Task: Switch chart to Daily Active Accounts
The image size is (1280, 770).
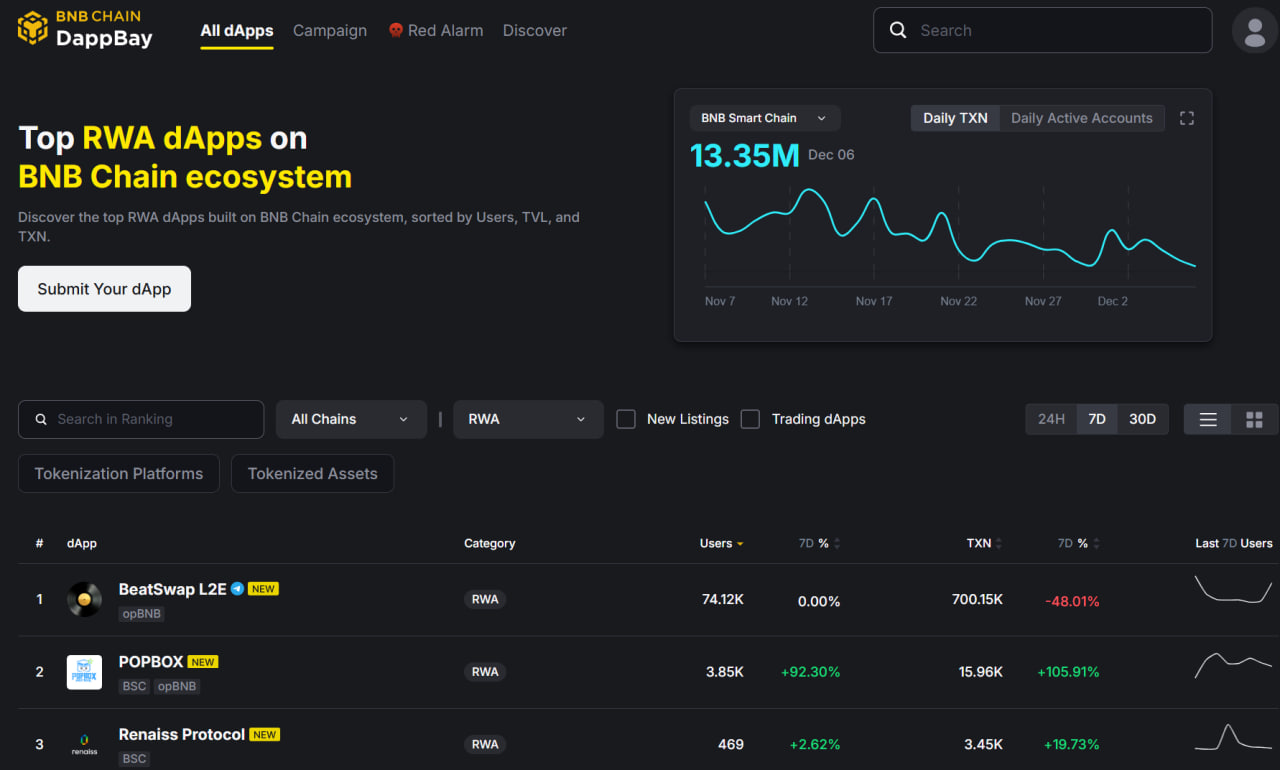Action: 1081,118
